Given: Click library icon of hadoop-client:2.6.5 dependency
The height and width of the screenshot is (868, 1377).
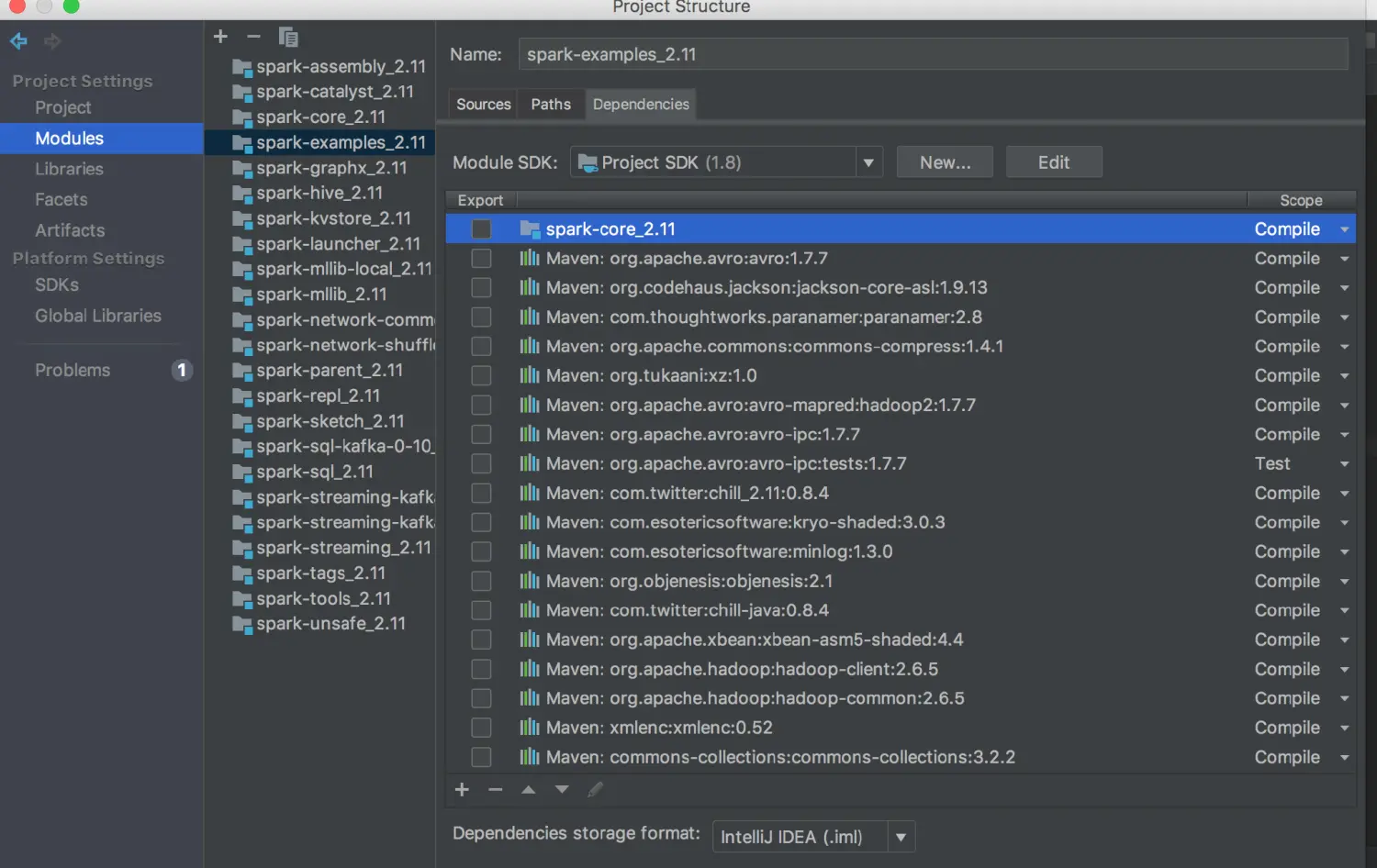Looking at the screenshot, I should (530, 669).
